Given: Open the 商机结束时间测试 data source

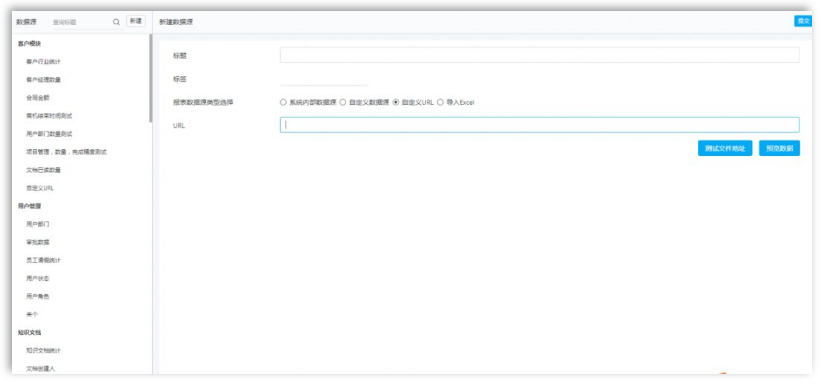Looking at the screenshot, I should [49, 116].
